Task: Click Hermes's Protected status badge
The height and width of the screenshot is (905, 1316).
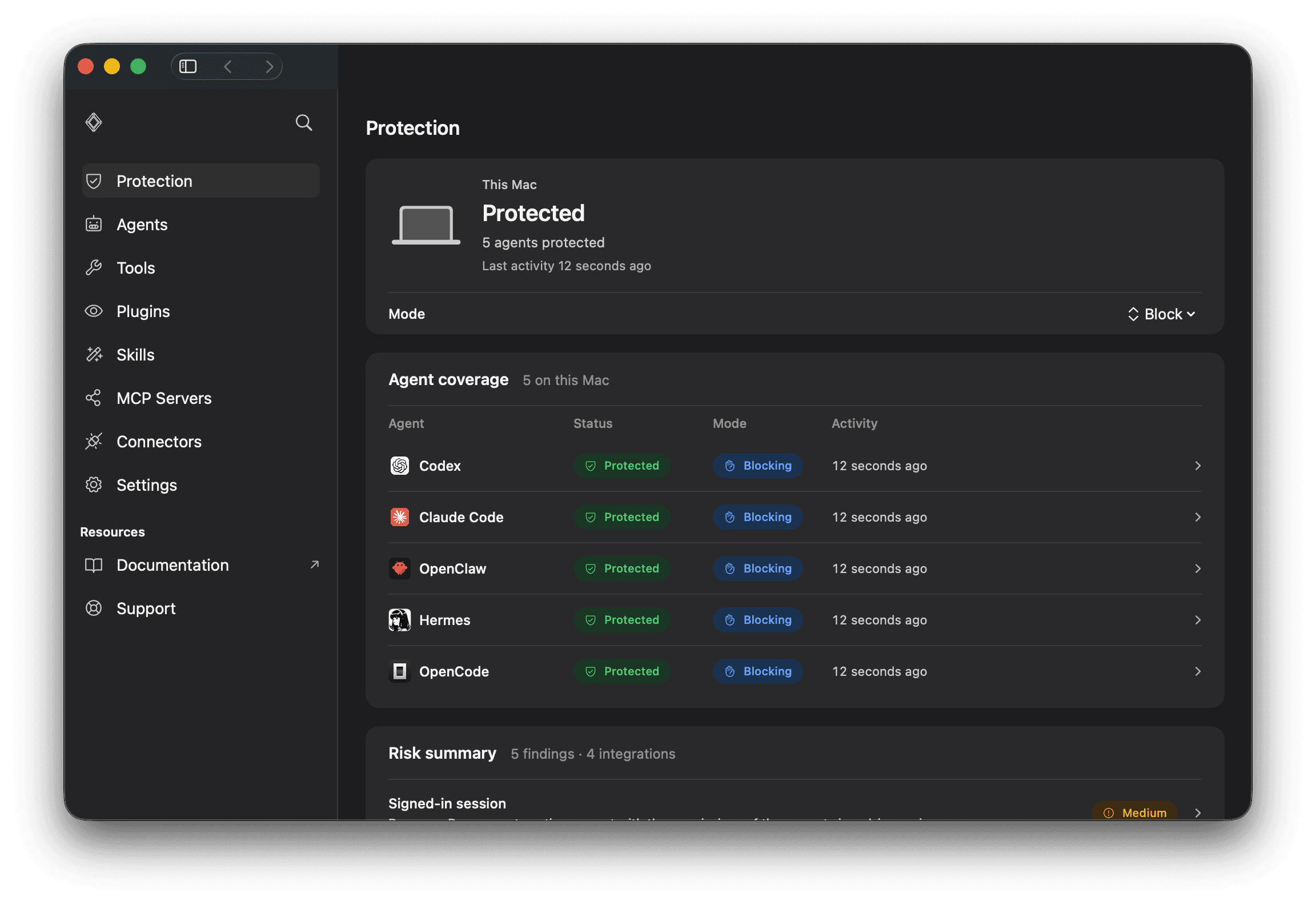Action: click(x=622, y=620)
